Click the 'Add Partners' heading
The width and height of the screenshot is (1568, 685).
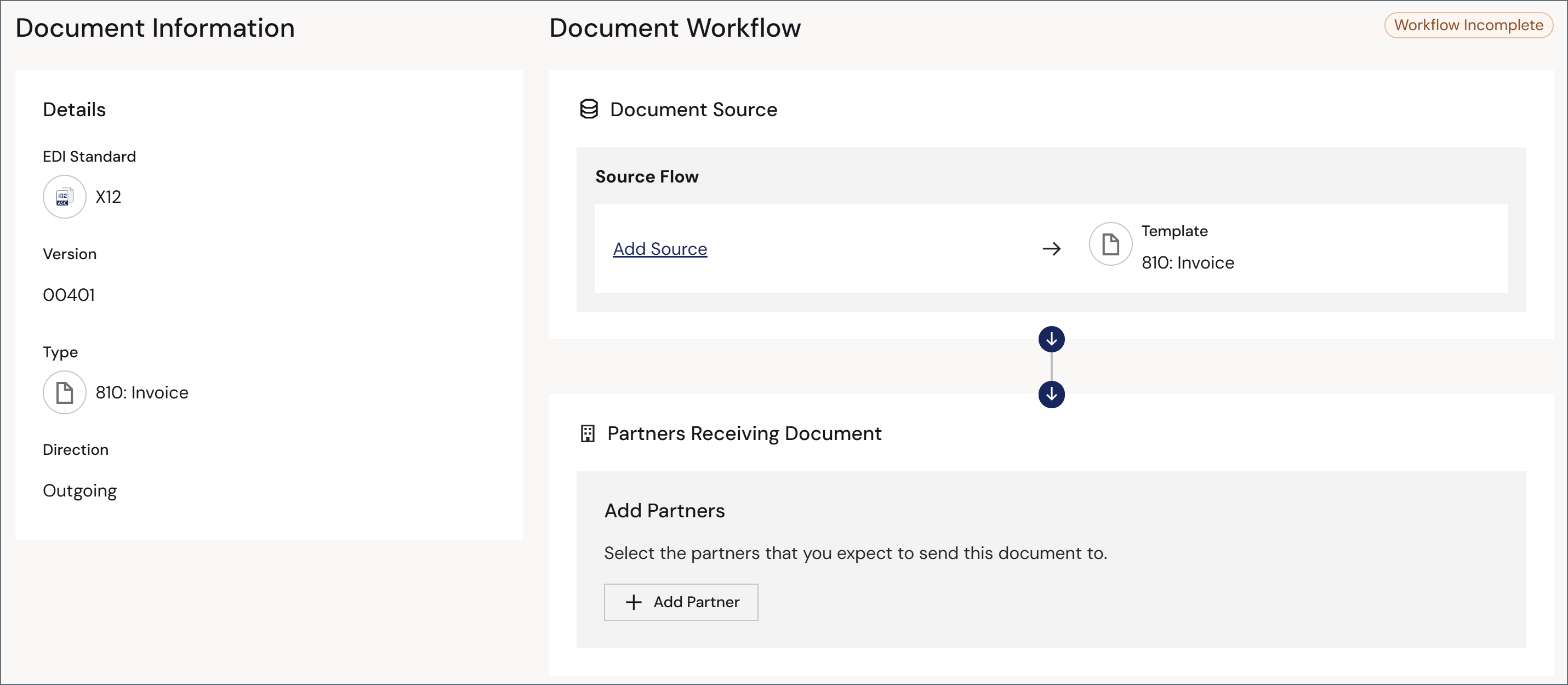[x=664, y=510]
